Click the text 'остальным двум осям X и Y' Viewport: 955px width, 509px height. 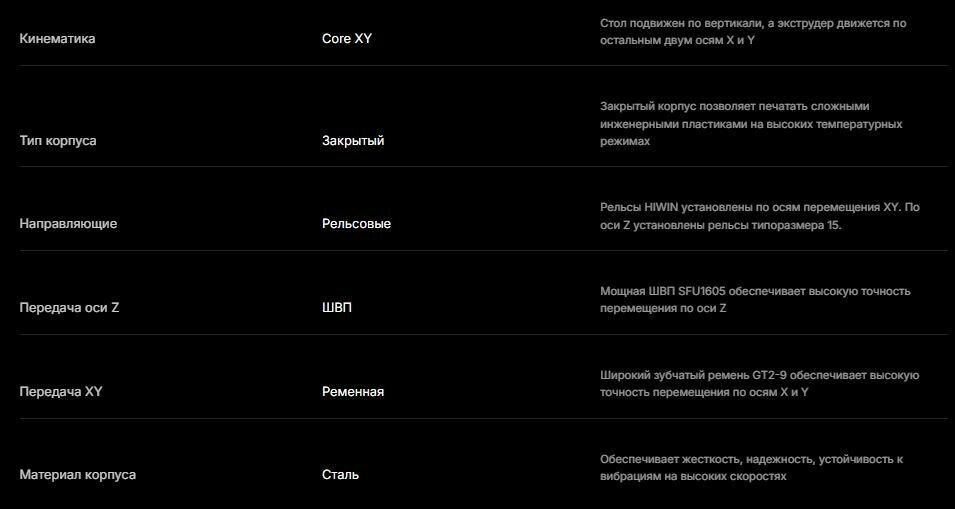pyautogui.click(x=678, y=40)
